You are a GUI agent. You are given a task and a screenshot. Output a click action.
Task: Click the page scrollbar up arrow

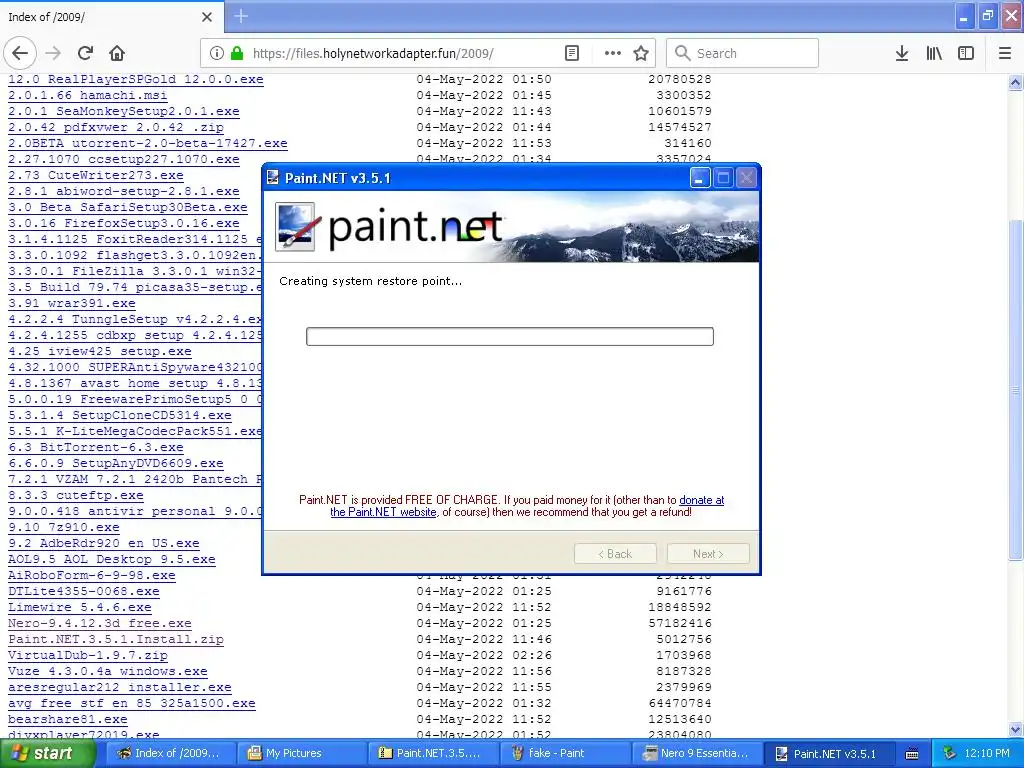tap(1016, 82)
